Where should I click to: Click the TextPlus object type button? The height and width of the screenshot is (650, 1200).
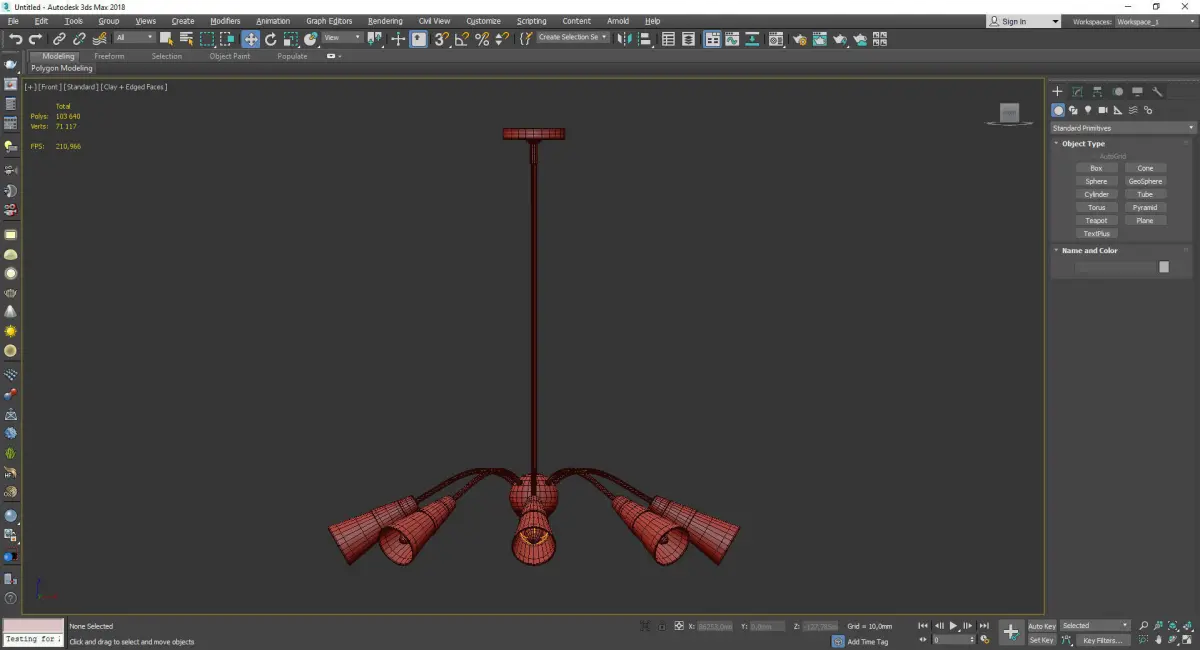coord(1096,234)
